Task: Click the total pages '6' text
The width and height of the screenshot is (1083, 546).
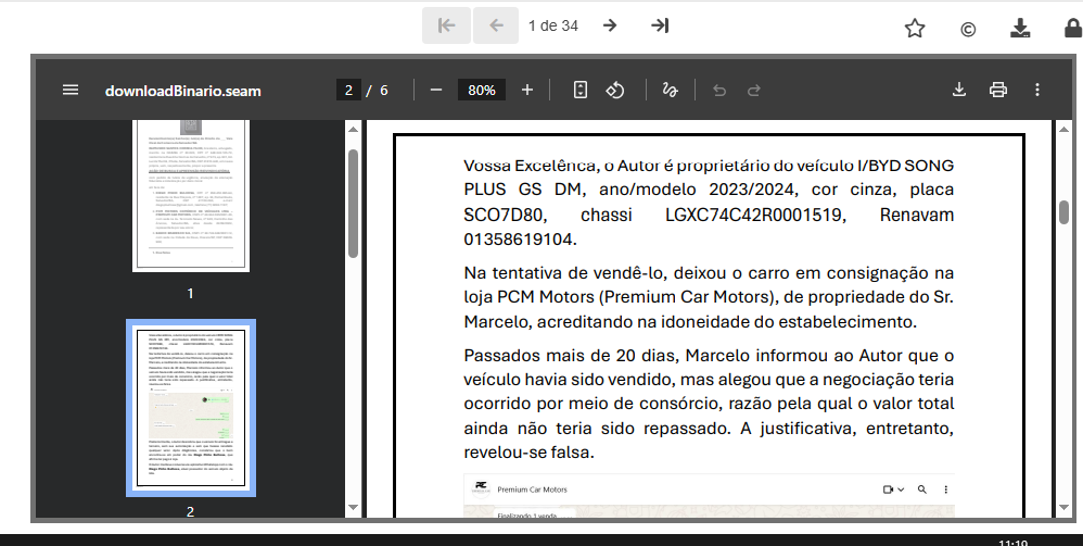Action: tap(384, 90)
